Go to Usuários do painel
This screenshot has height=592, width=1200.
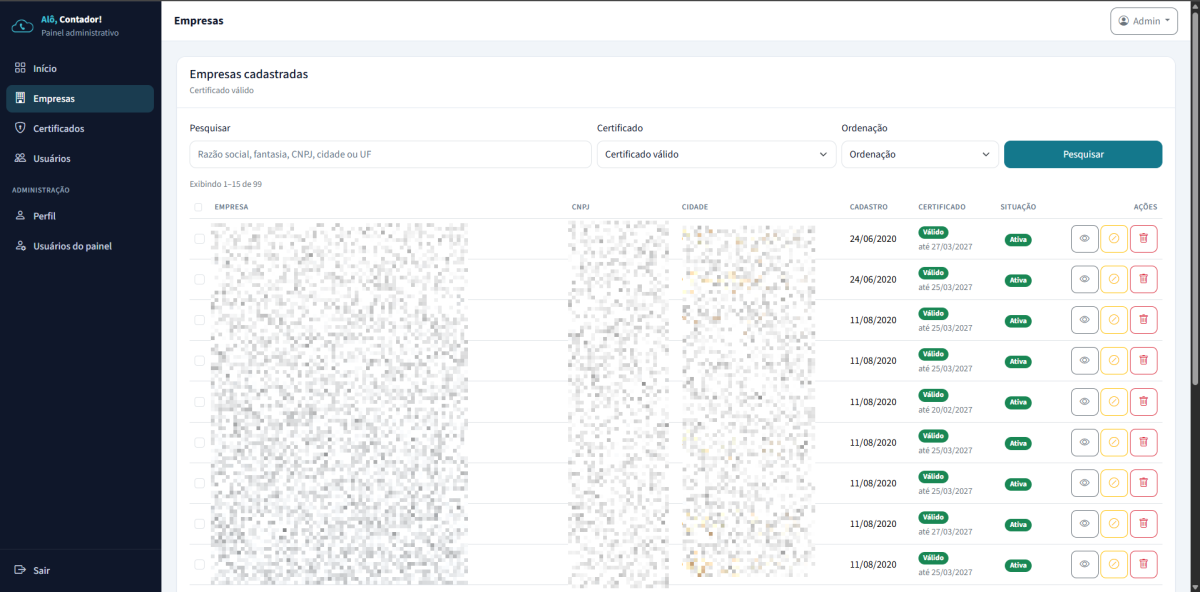(80, 246)
